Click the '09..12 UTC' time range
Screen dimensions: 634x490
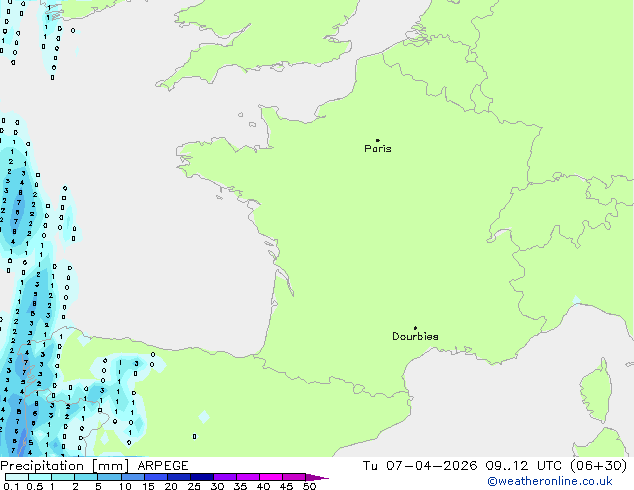tap(524, 466)
